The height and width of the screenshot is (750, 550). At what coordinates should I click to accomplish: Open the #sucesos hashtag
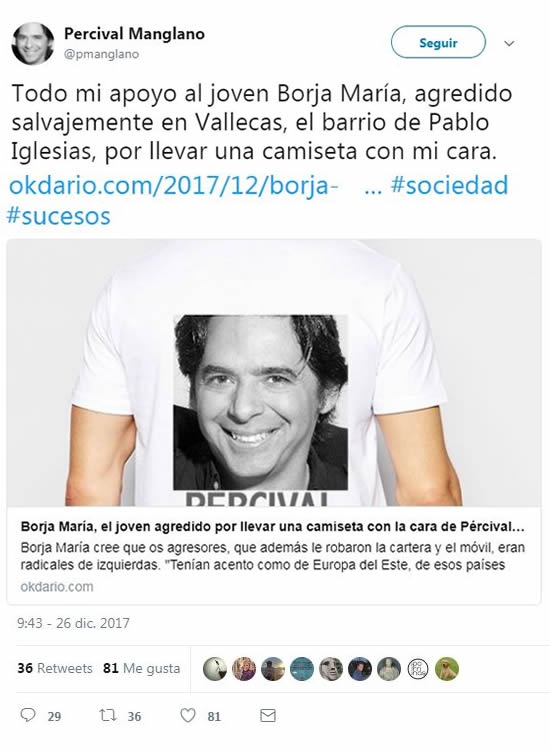pyautogui.click(x=58, y=216)
